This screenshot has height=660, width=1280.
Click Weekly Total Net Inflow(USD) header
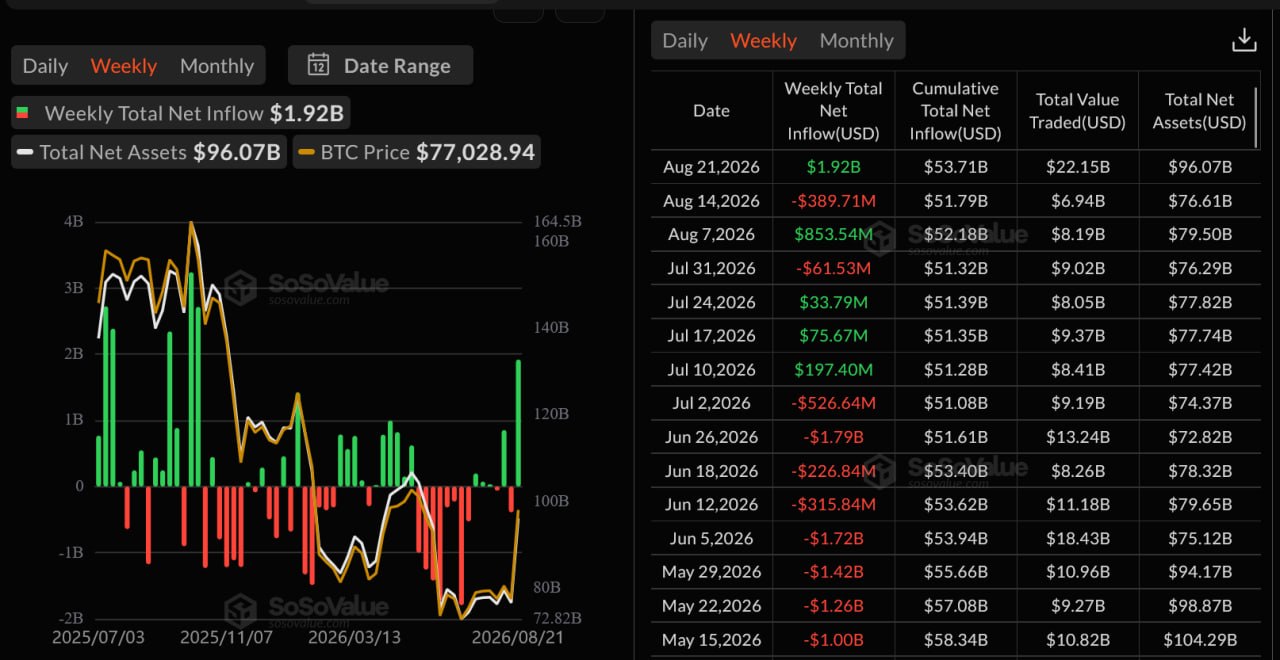coord(833,111)
